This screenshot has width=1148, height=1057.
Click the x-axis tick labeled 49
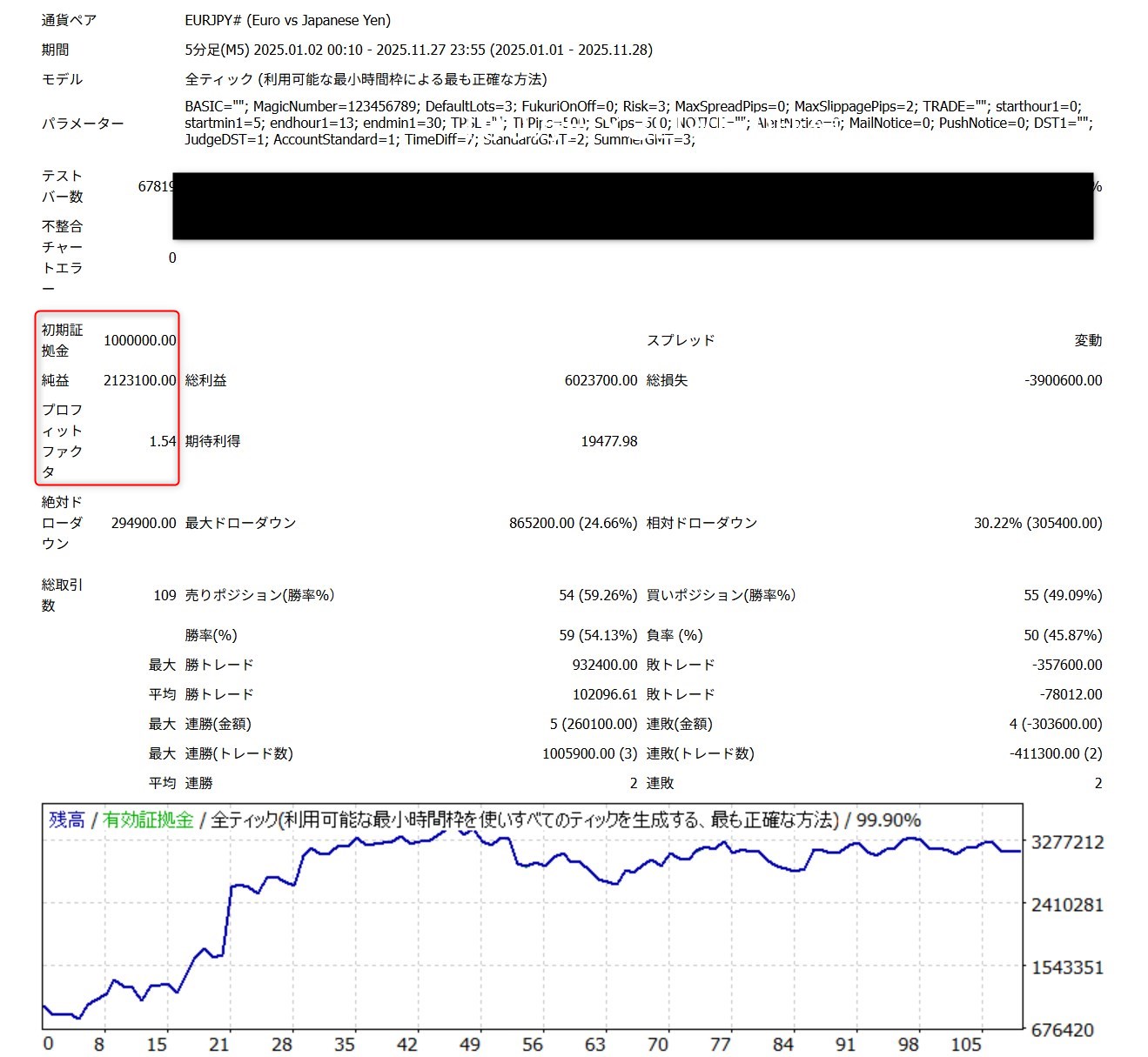pos(470,1044)
